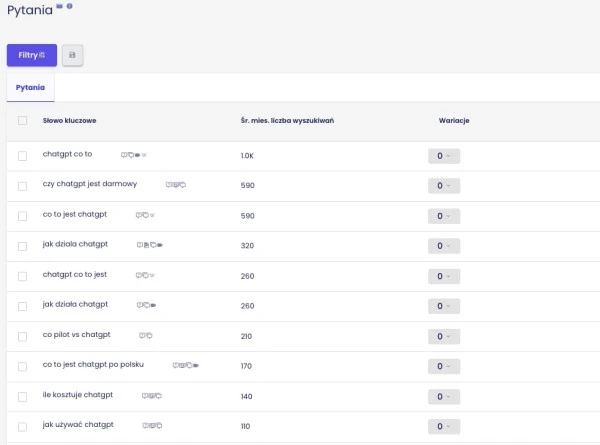Expand Wariacje dropdown in "jak używać chatgpt" row
Image resolution: width=600 pixels, height=445 pixels.
(443, 426)
